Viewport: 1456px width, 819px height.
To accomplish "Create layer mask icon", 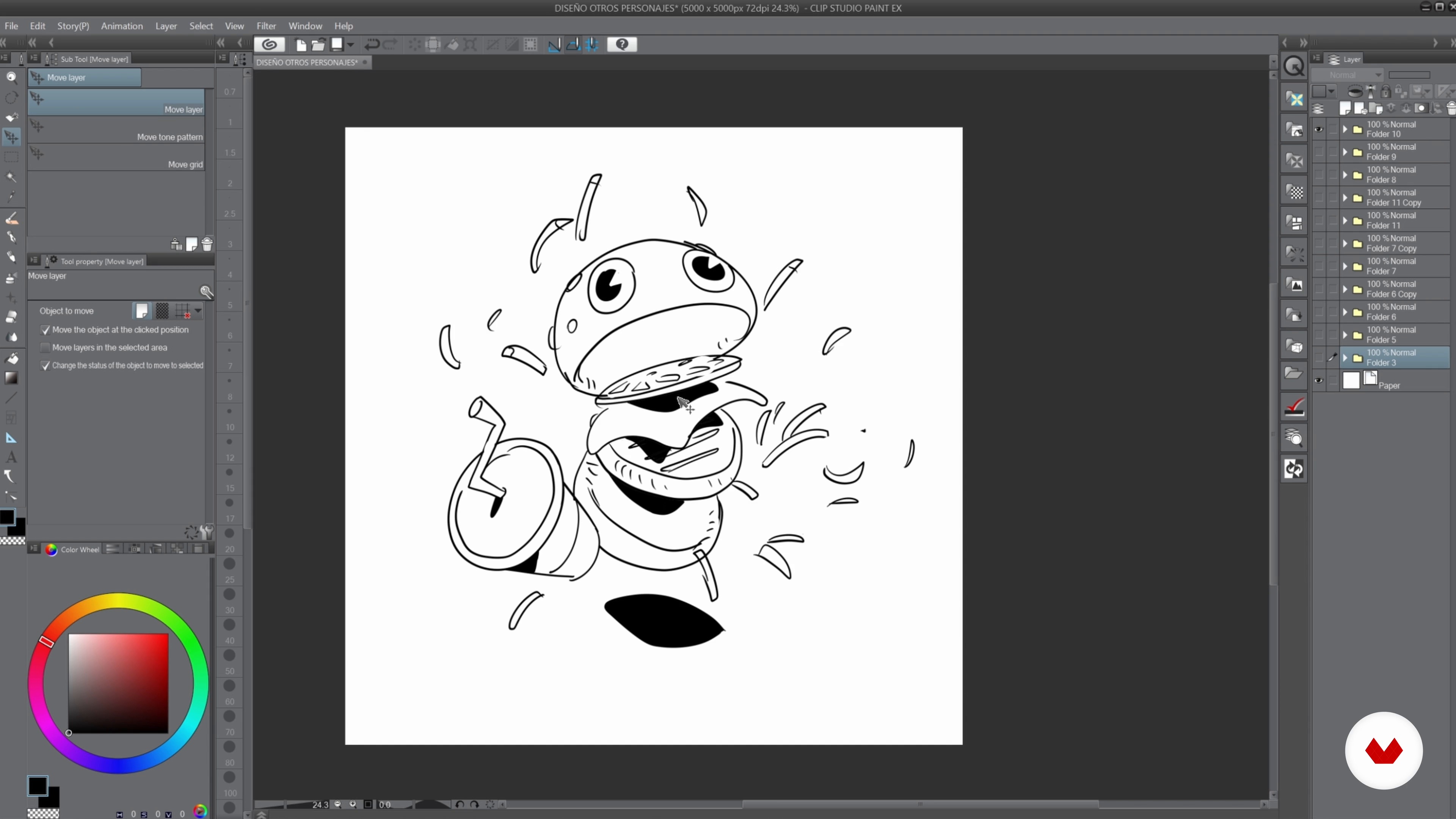I will click(1421, 108).
